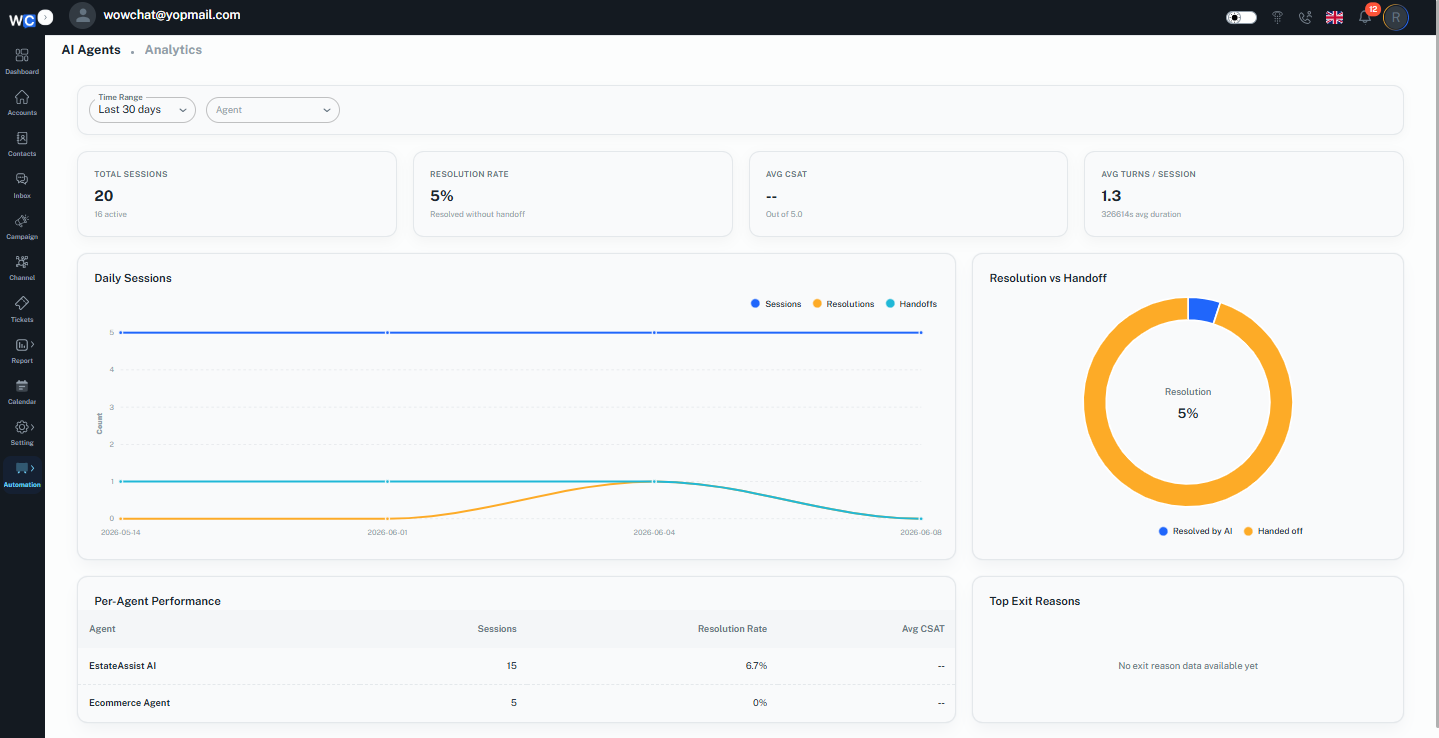This screenshot has height=738, width=1439.
Task: Toggle Handoffs series in chart legend
Action: (911, 304)
